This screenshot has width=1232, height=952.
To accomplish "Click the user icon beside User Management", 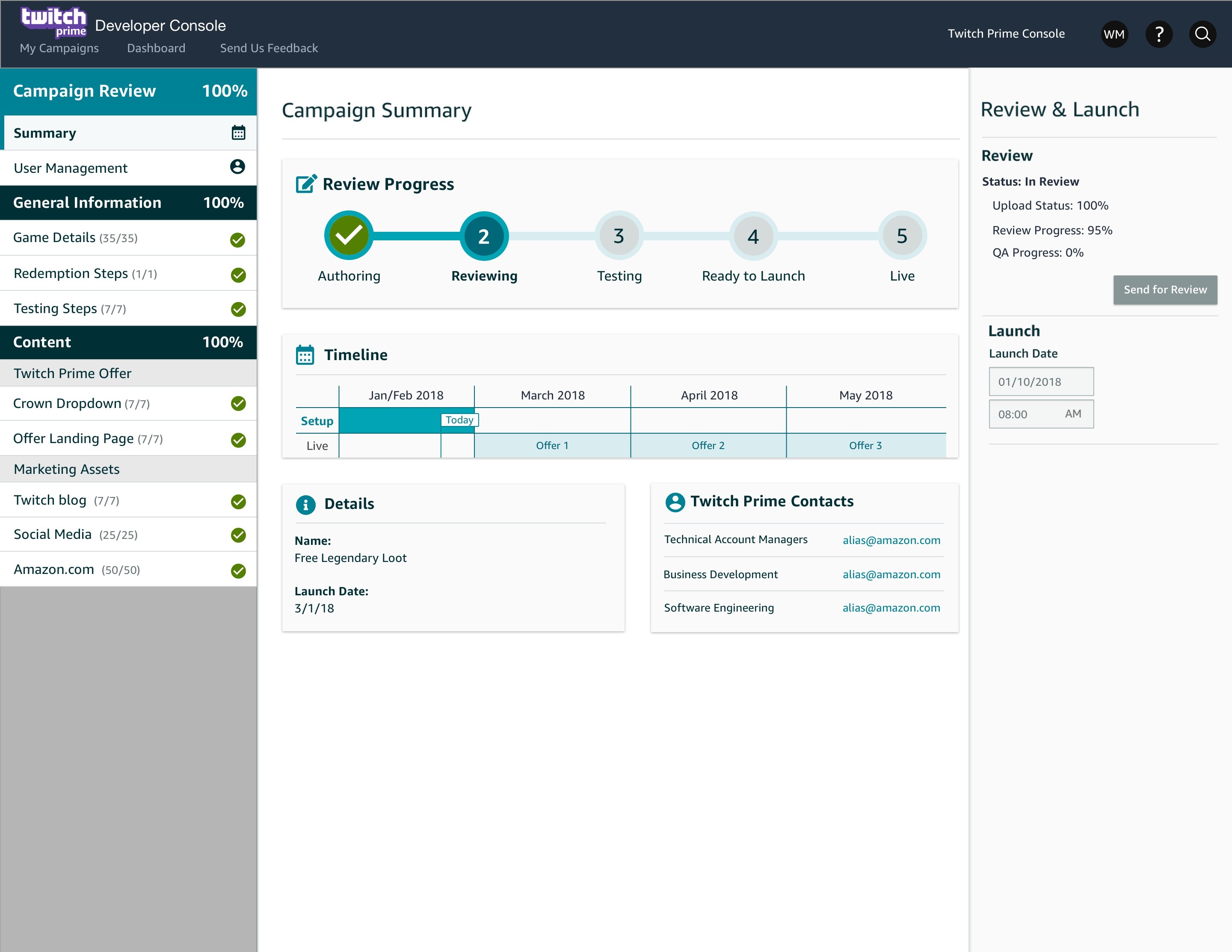I will (237, 167).
